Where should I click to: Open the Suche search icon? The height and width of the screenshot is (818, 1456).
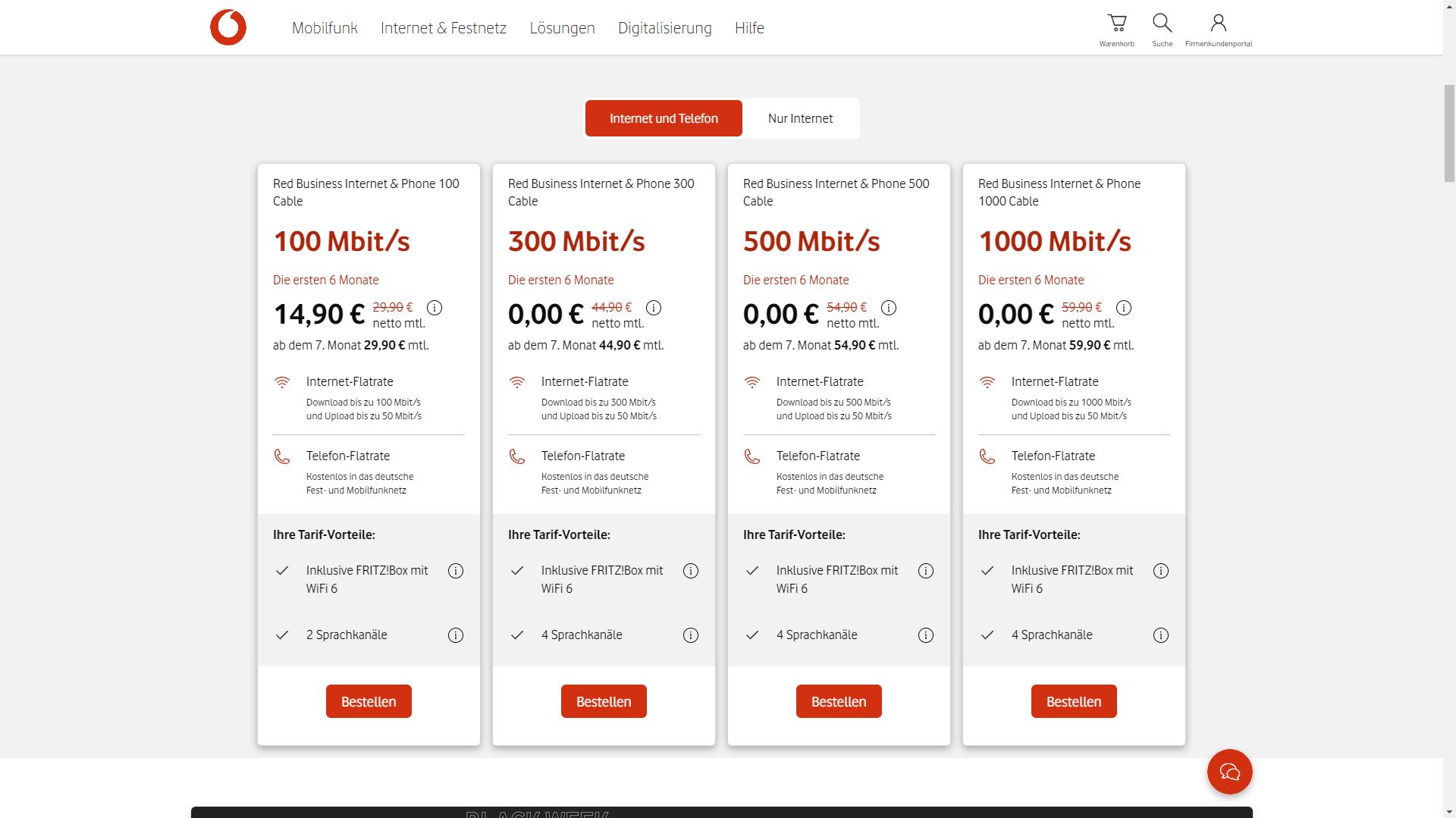[x=1162, y=30]
